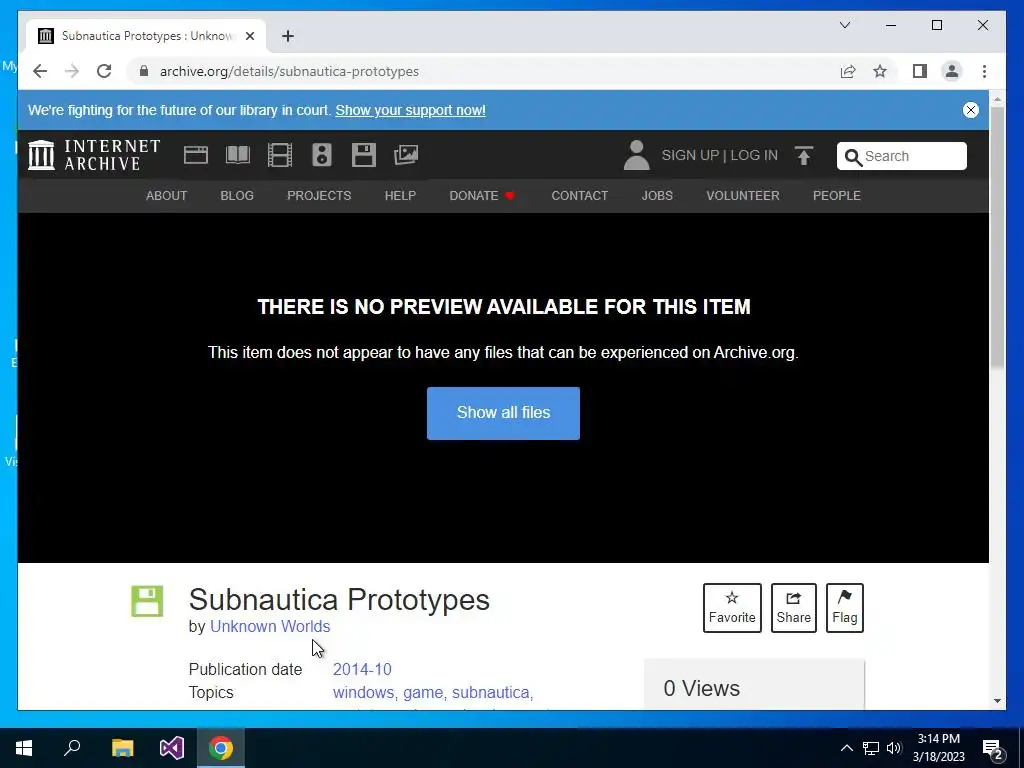Click the subnautica topic link
The image size is (1024, 768).
[x=490, y=692]
